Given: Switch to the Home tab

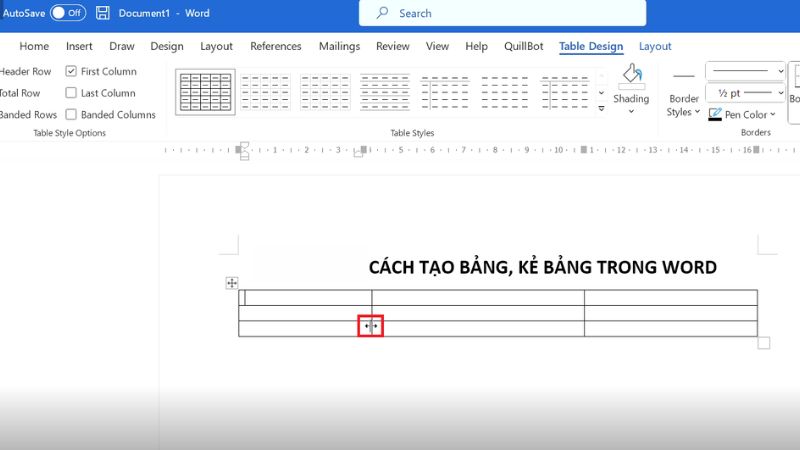Looking at the screenshot, I should [34, 46].
